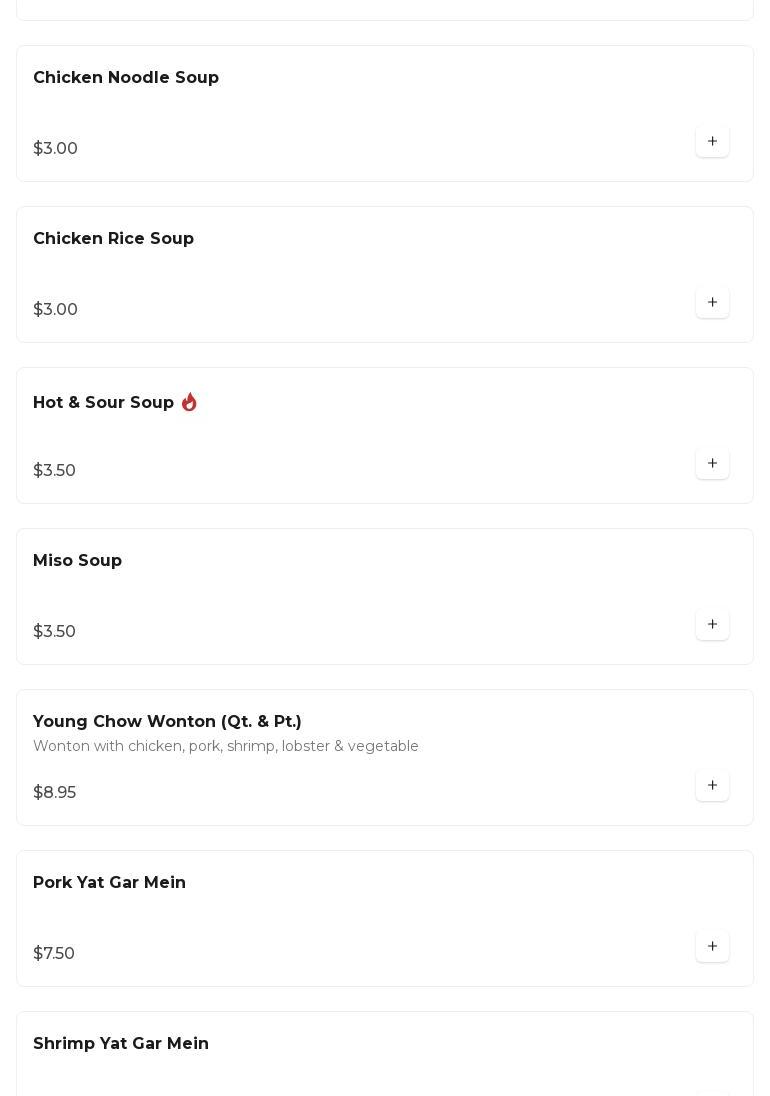This screenshot has width=770, height=1096.
Task: Open the Chicken Noodle Soup item title
Action: pos(126,78)
